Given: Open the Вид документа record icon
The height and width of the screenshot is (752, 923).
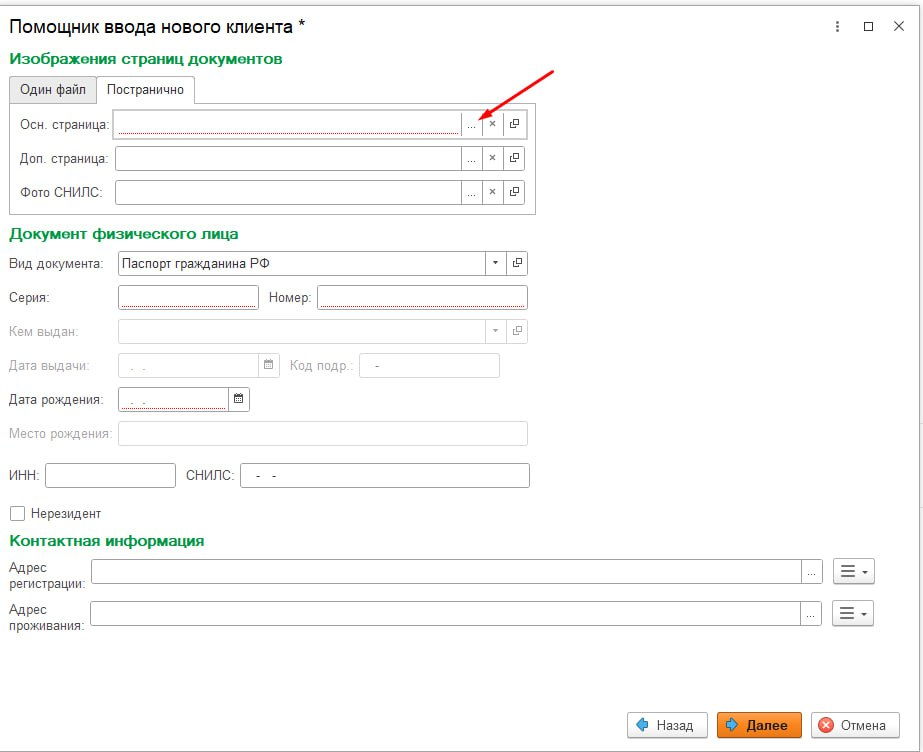Looking at the screenshot, I should [517, 263].
